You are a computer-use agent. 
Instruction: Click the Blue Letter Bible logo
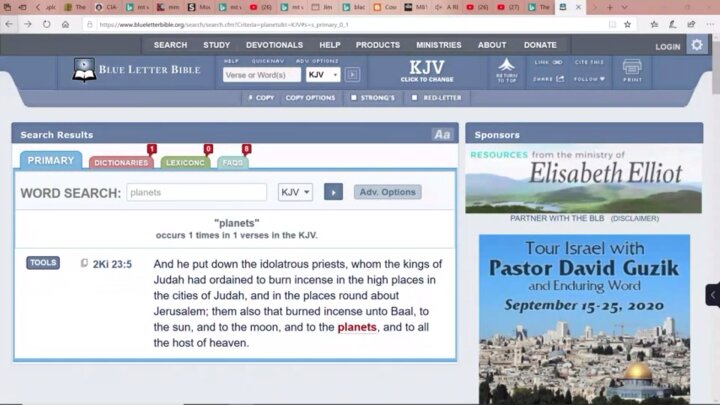tap(138, 70)
